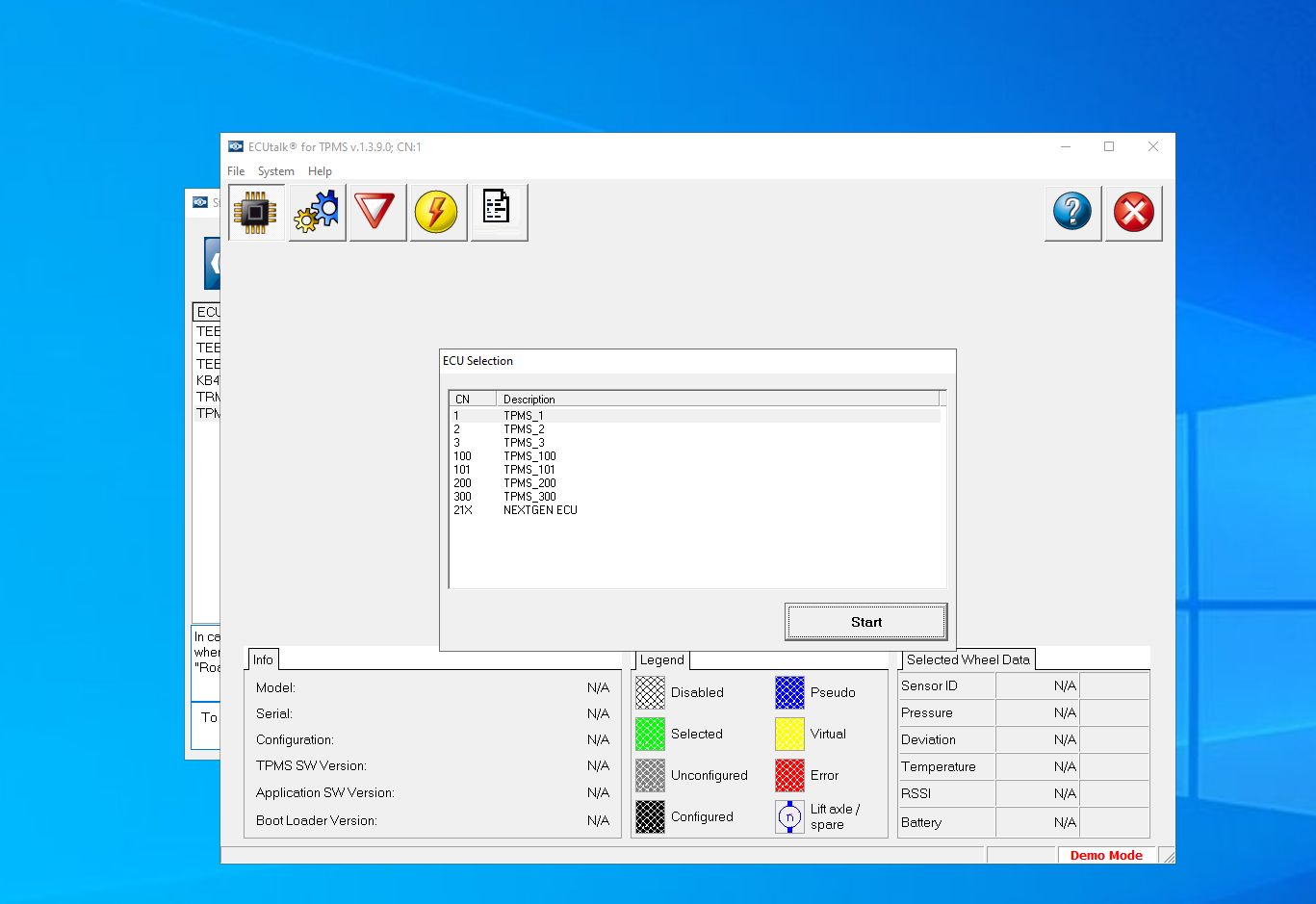Screen dimensions: 1316x904
Task: Open the System menu
Action: click(275, 170)
